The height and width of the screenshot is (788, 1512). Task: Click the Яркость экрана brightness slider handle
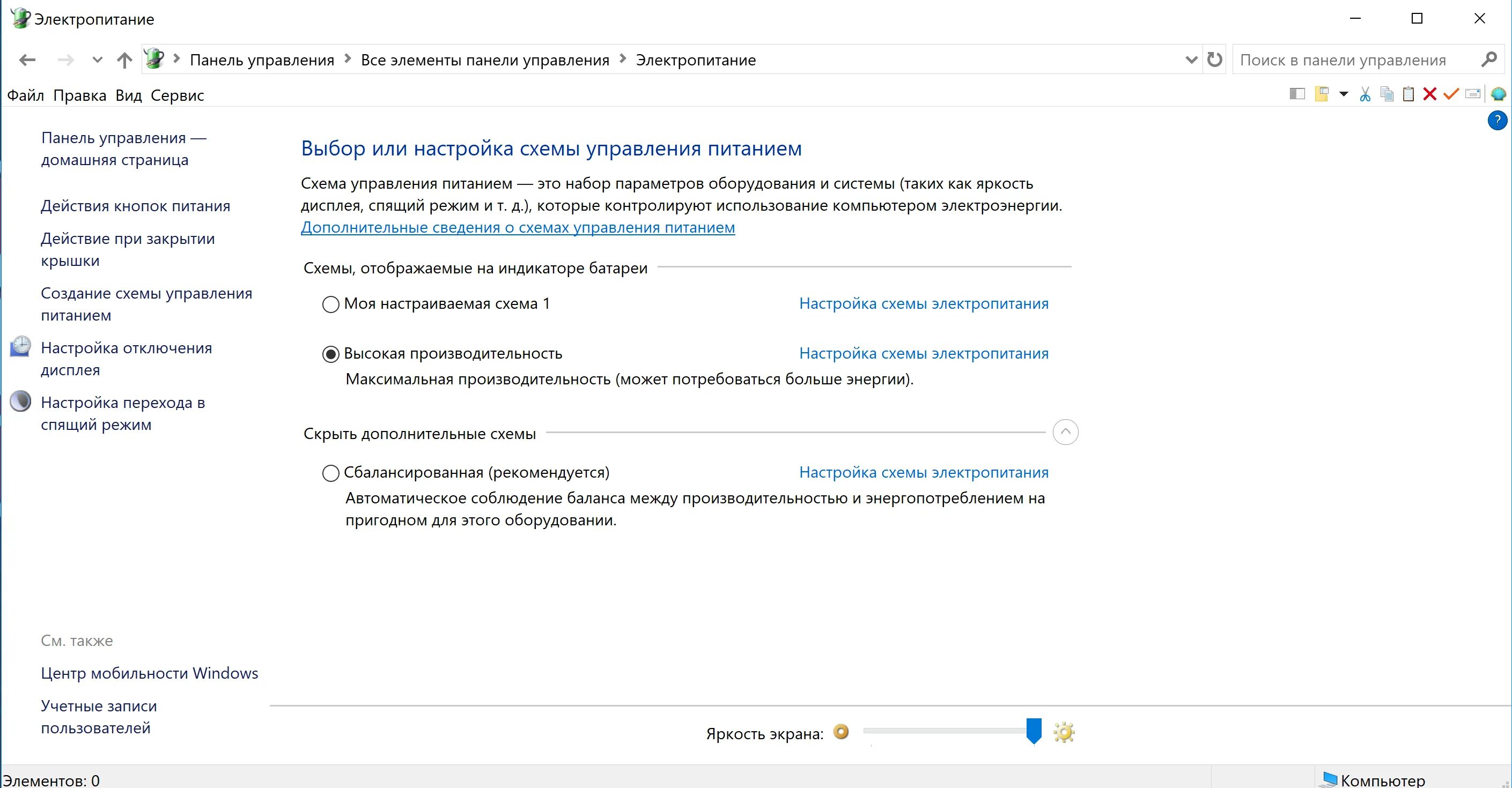coord(1033,731)
